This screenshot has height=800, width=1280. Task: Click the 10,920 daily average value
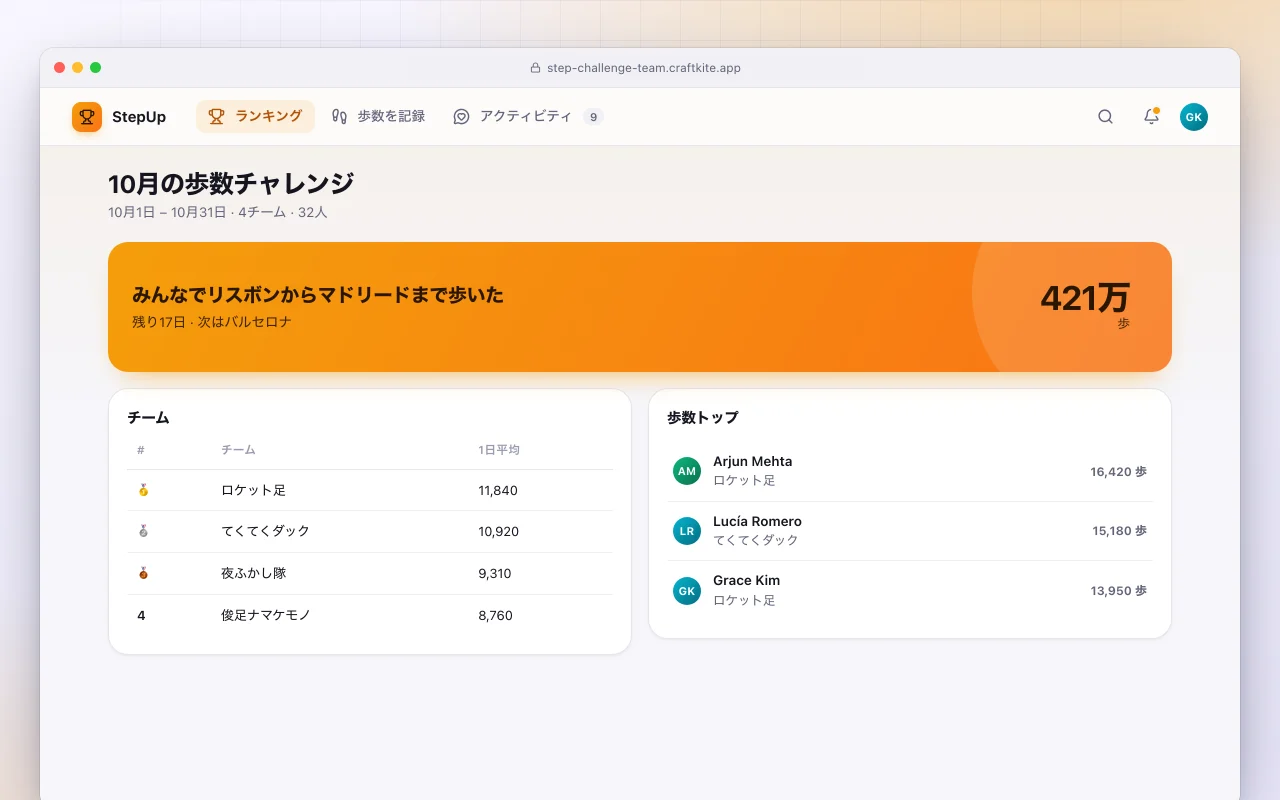pyautogui.click(x=499, y=532)
